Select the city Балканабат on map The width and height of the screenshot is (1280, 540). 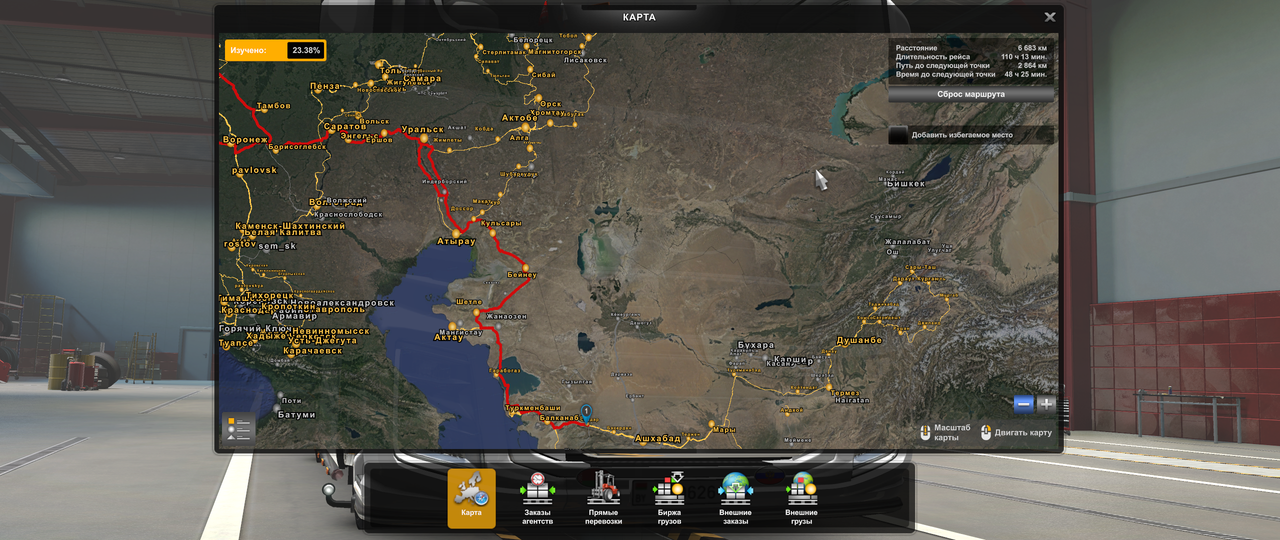[x=558, y=418]
